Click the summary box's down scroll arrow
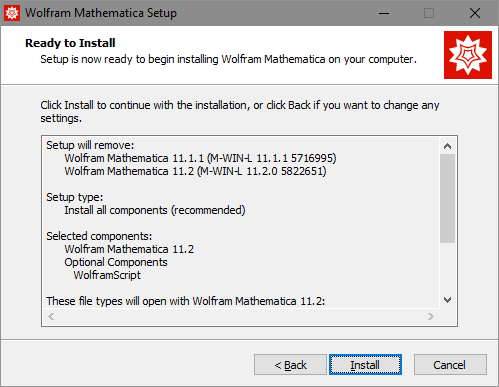Viewport: 499px width, 387px height. coord(447,300)
